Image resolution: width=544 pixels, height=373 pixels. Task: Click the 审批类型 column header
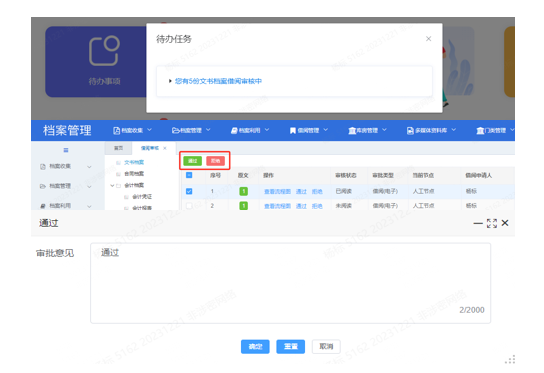pos(383,176)
